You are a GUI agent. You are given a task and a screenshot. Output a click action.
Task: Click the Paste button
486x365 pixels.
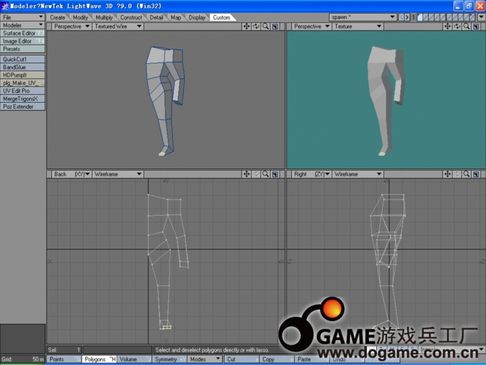point(311,359)
